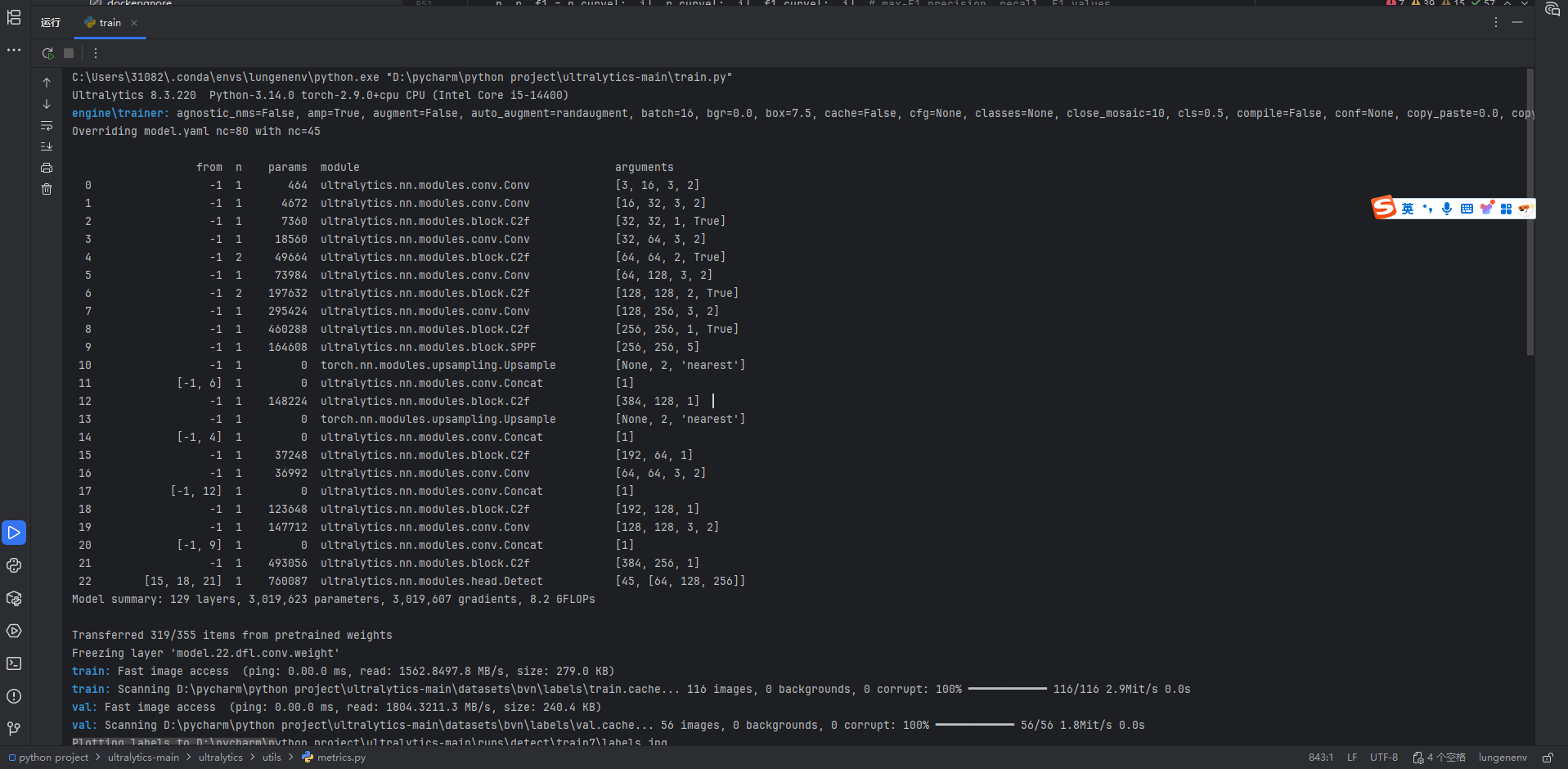Open the Structure tool window icon
1568x769 pixels.
coord(14,17)
